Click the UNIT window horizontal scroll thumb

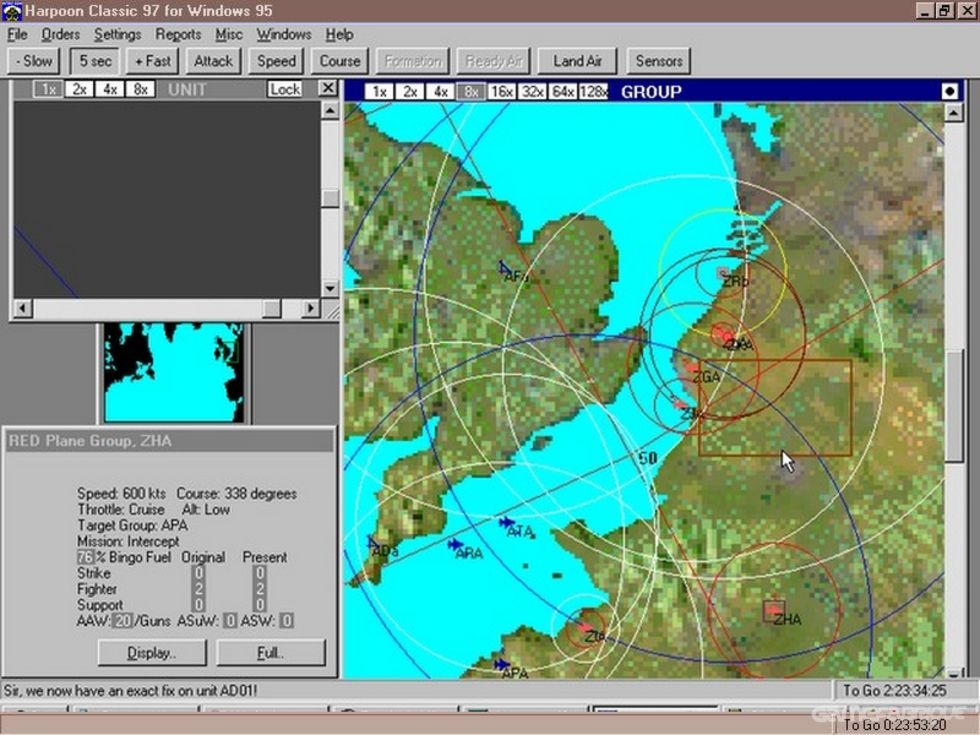click(x=272, y=308)
